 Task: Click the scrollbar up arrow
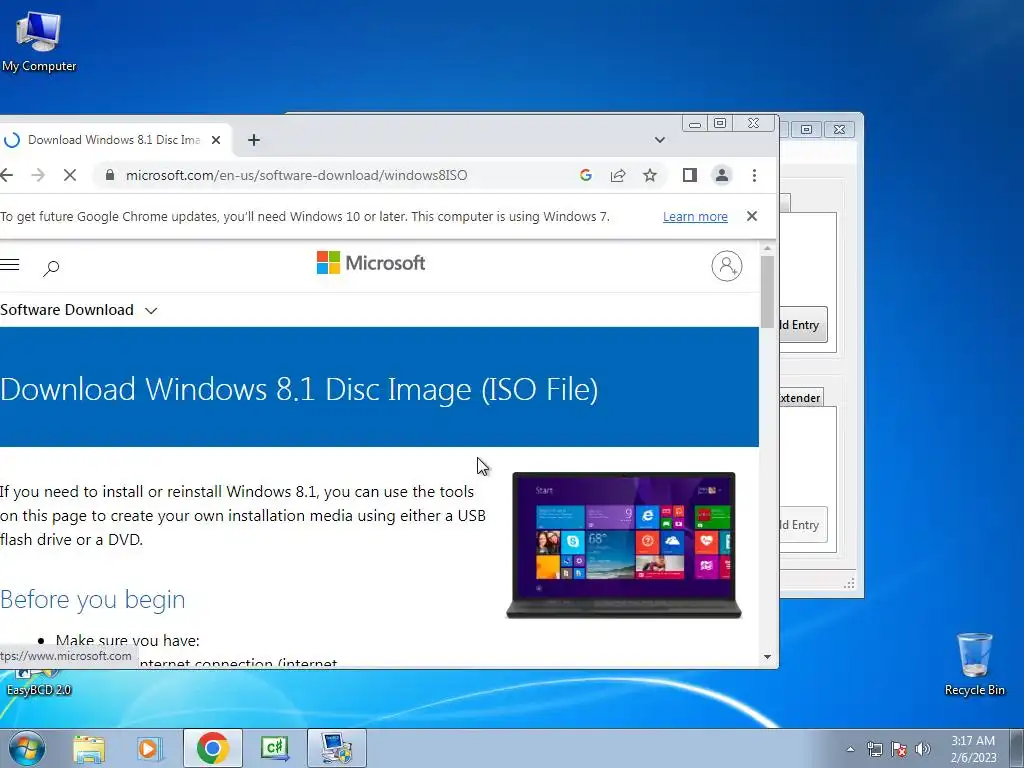tap(767, 249)
